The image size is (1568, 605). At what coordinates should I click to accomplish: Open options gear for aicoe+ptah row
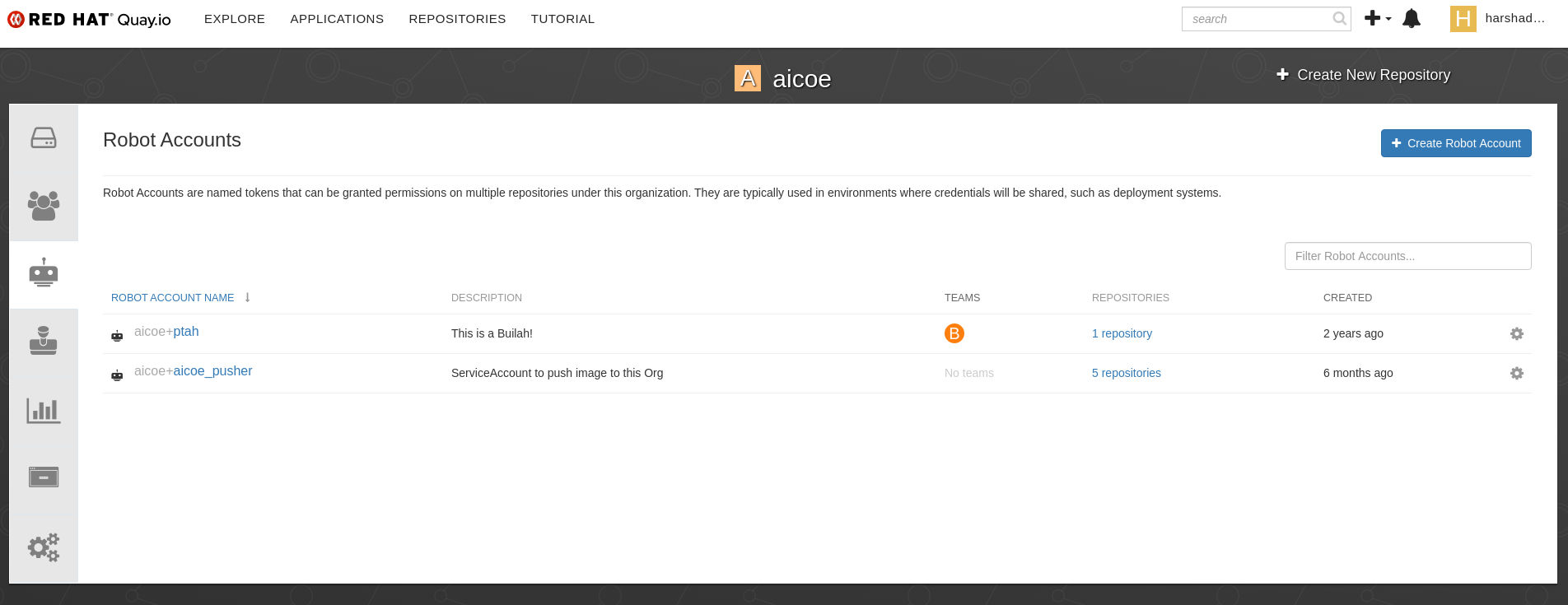(1517, 333)
